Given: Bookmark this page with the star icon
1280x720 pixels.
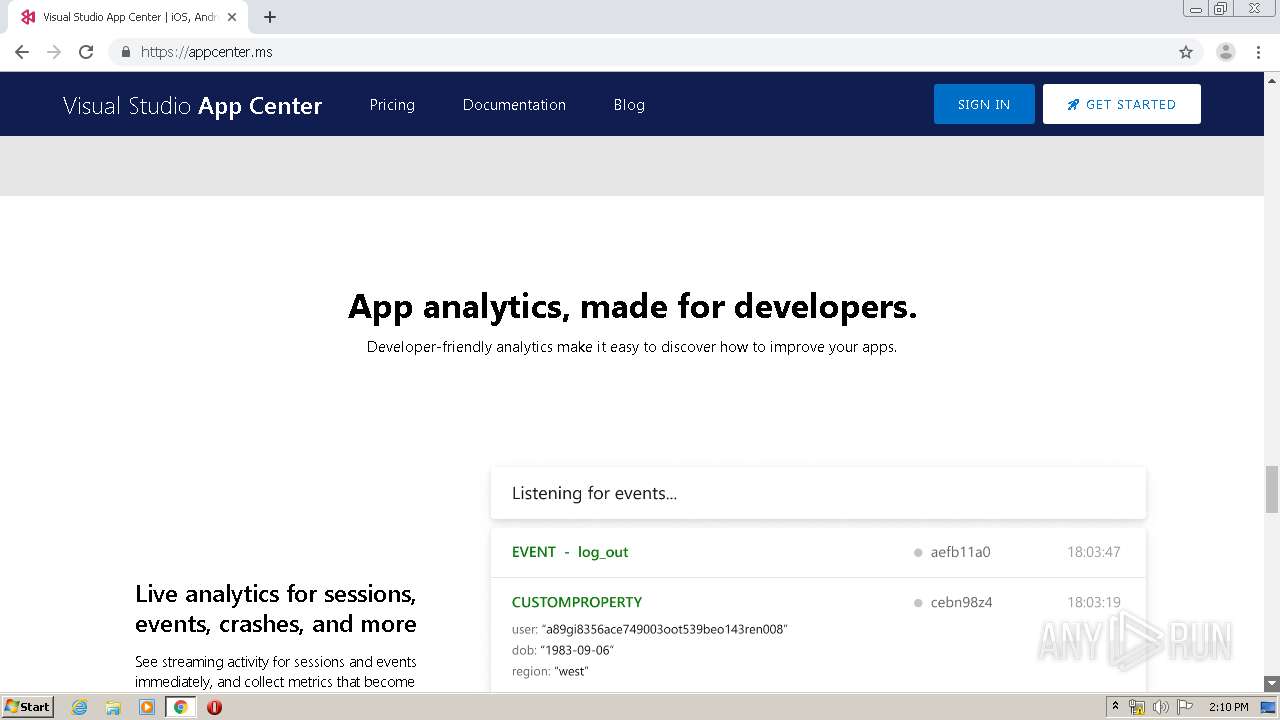Looking at the screenshot, I should point(1186,52).
